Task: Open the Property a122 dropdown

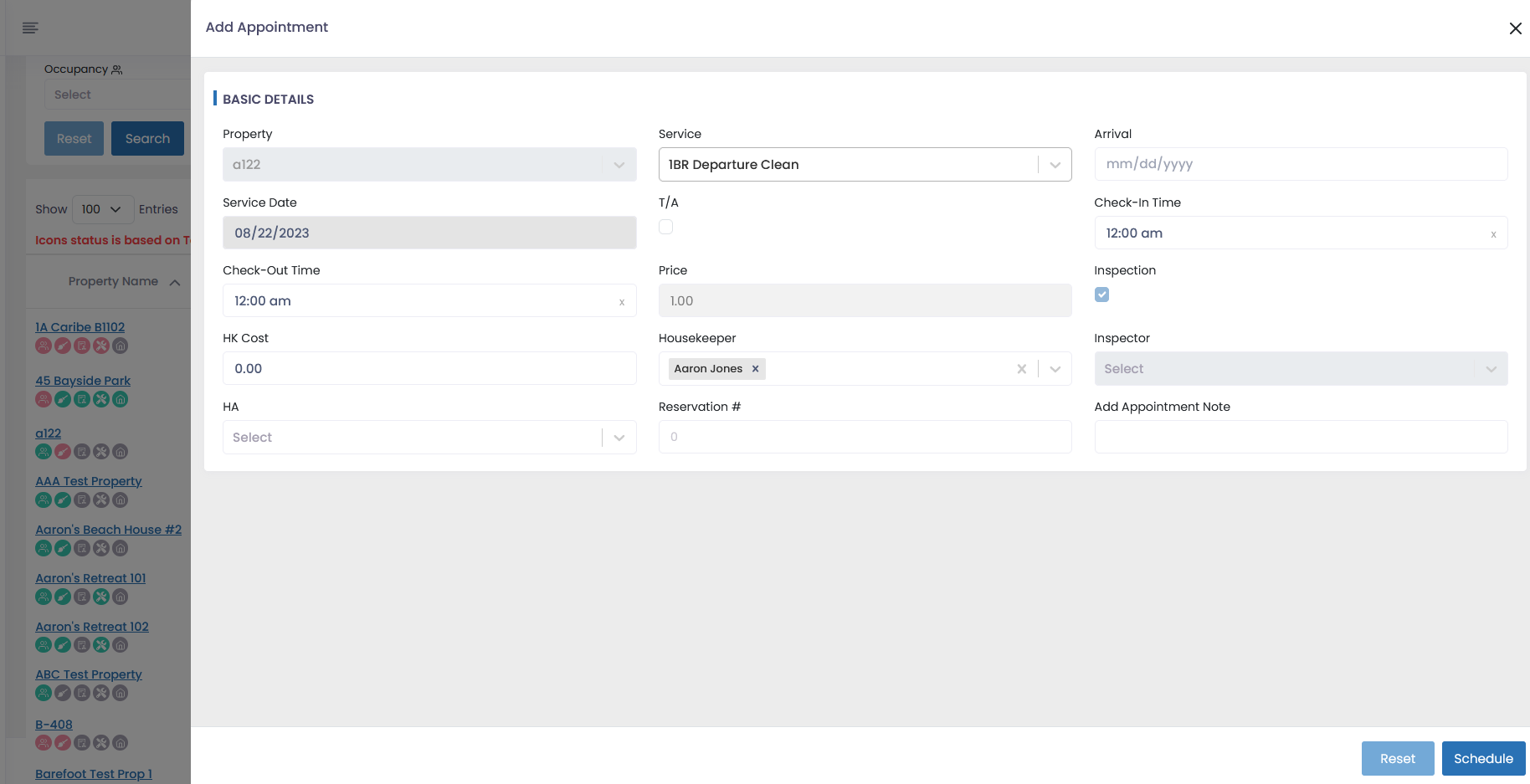Action: pyautogui.click(x=429, y=165)
